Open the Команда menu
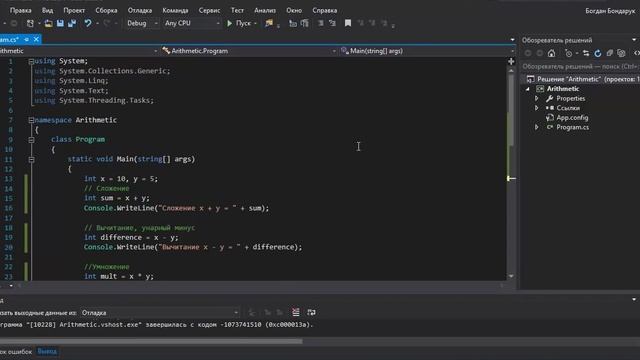 click(176, 10)
